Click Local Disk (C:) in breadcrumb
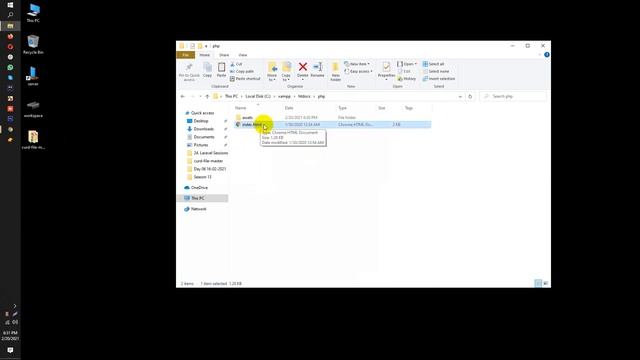 [x=258, y=96]
